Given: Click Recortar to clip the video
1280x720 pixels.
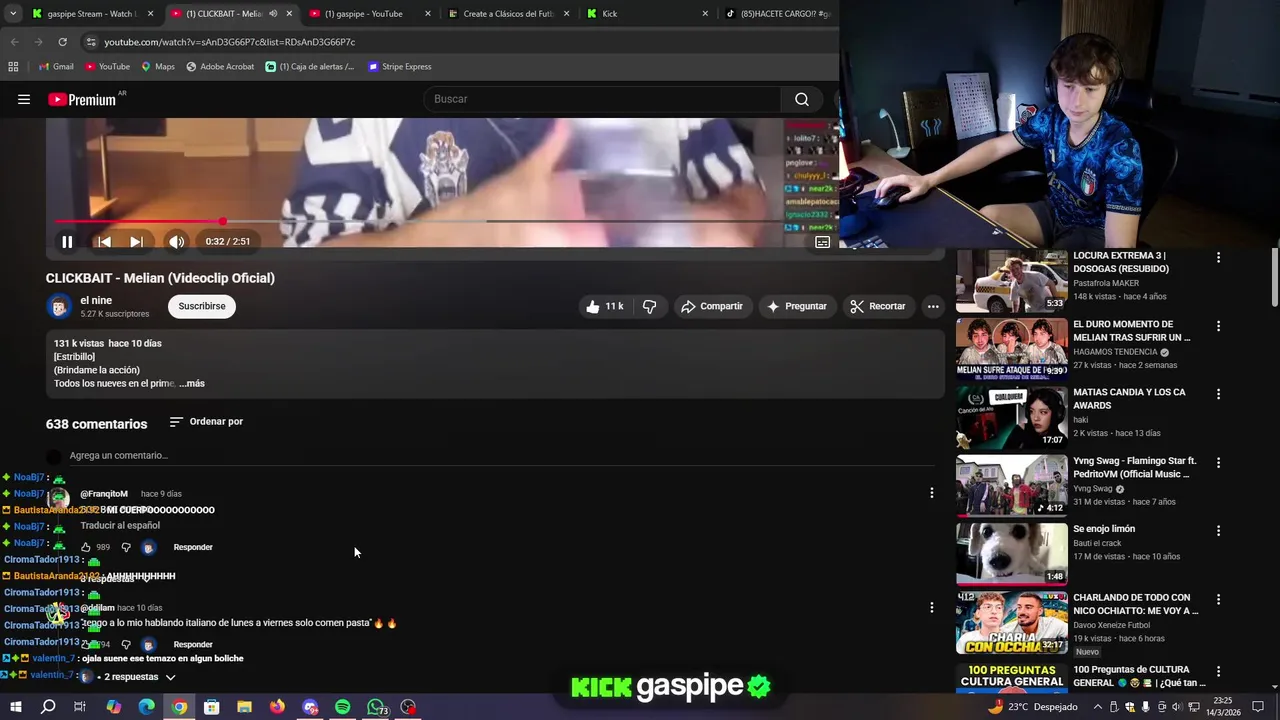Looking at the screenshot, I should pos(878,306).
